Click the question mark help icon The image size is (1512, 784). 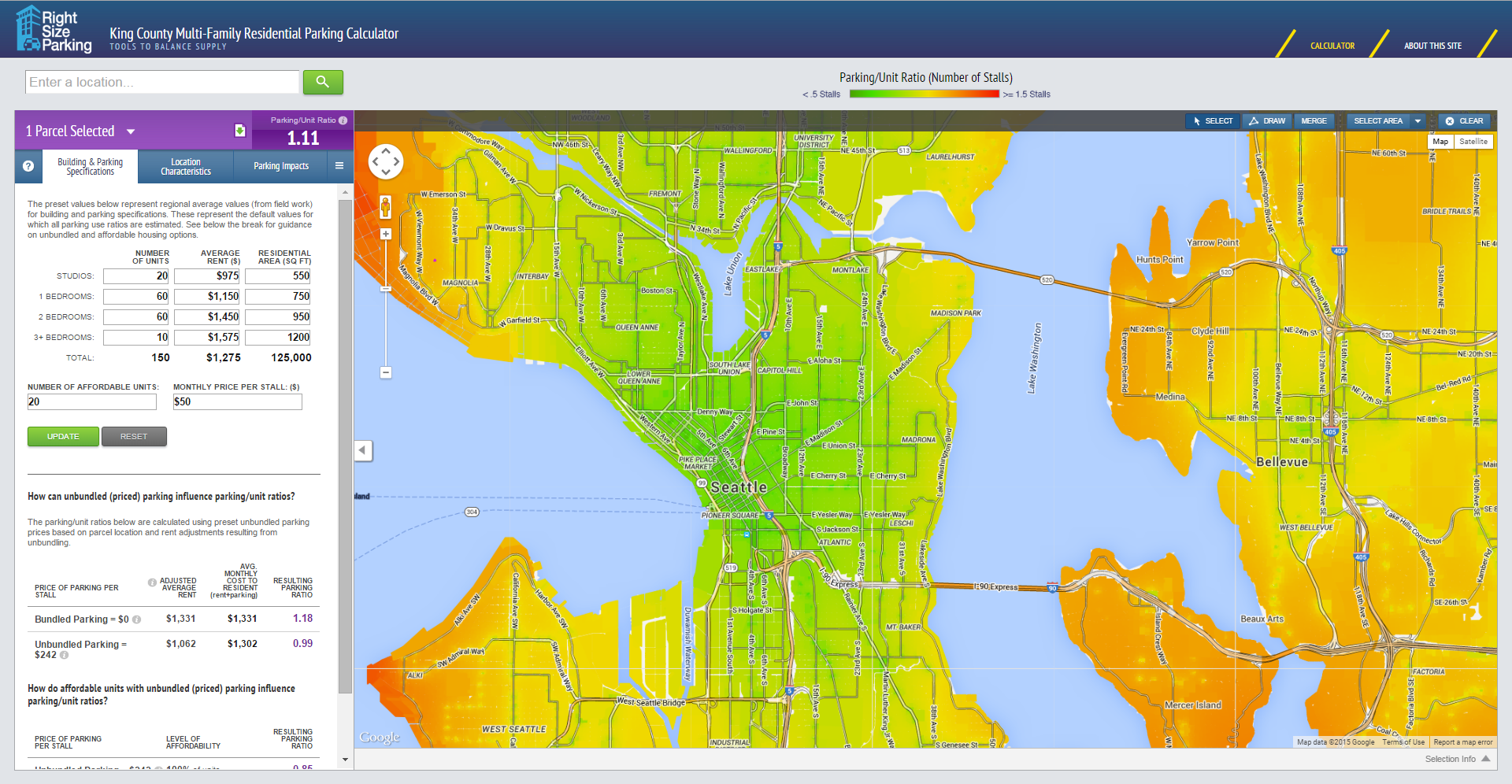click(28, 166)
